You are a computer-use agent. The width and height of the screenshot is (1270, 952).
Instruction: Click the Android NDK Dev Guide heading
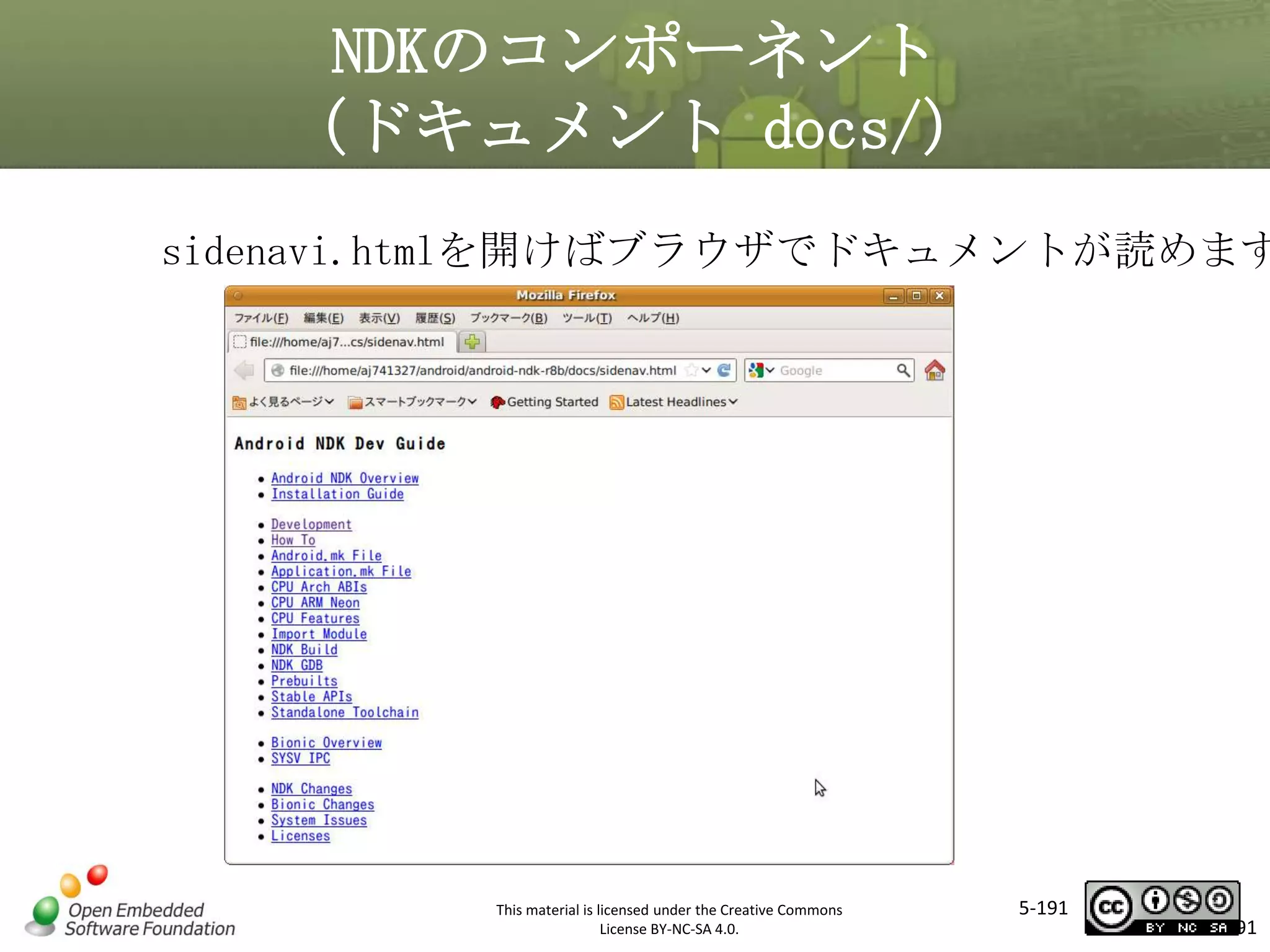coord(340,444)
